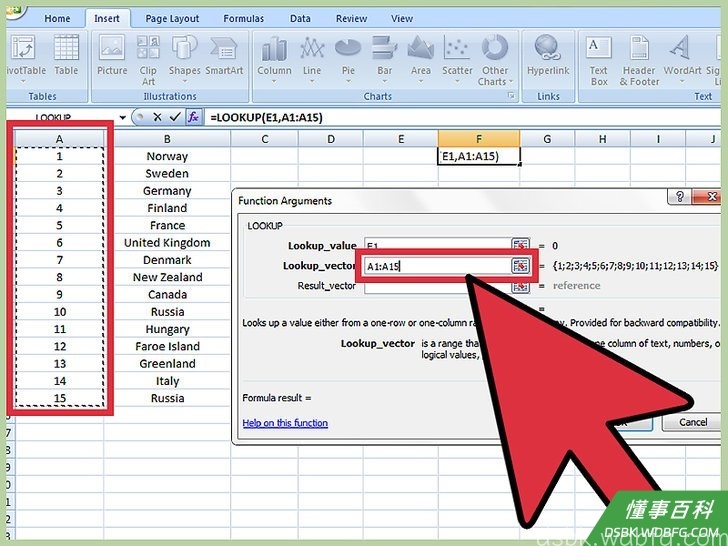The height and width of the screenshot is (546, 728).
Task: Click the Lookup_value input field
Action: [x=438, y=245]
